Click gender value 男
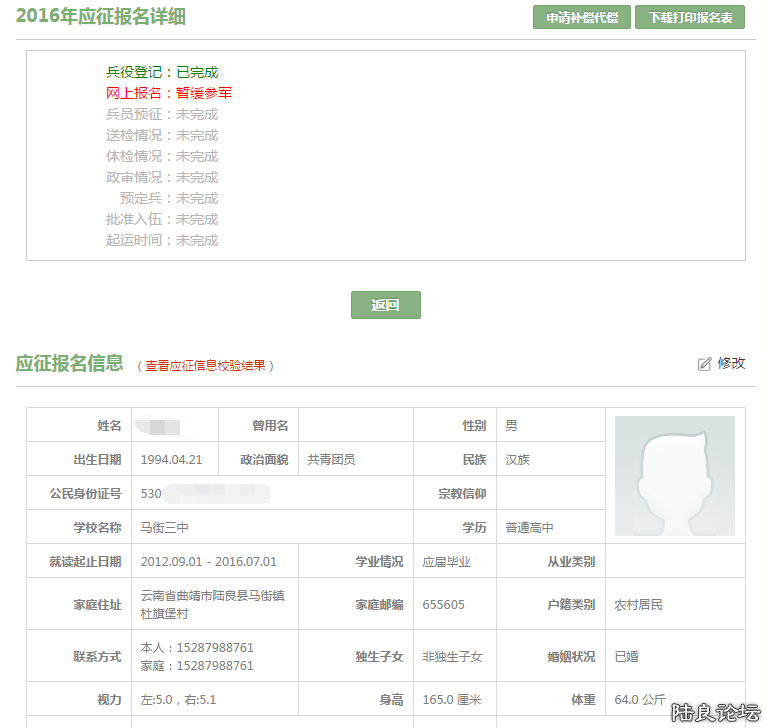The height and width of the screenshot is (728, 767). [511, 425]
